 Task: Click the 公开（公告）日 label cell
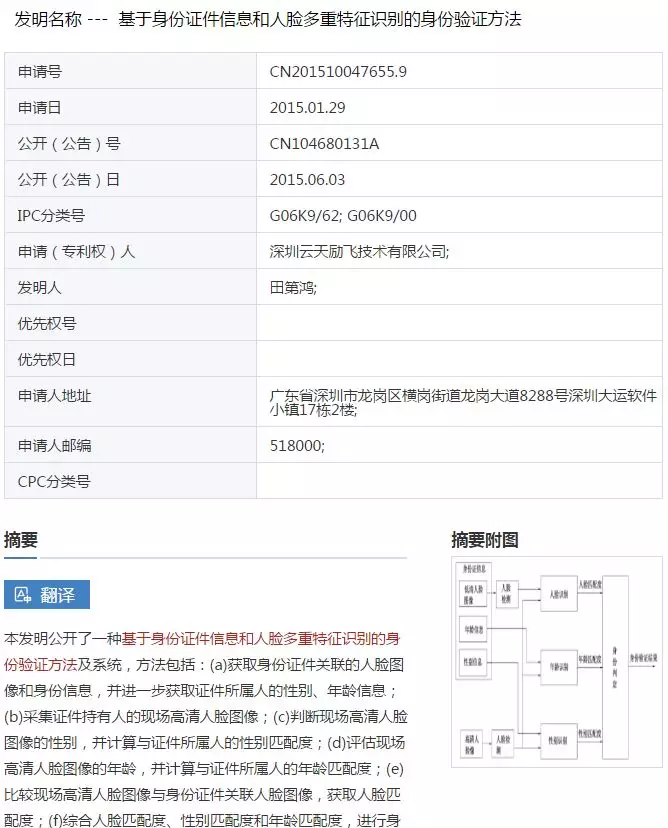click(130, 178)
